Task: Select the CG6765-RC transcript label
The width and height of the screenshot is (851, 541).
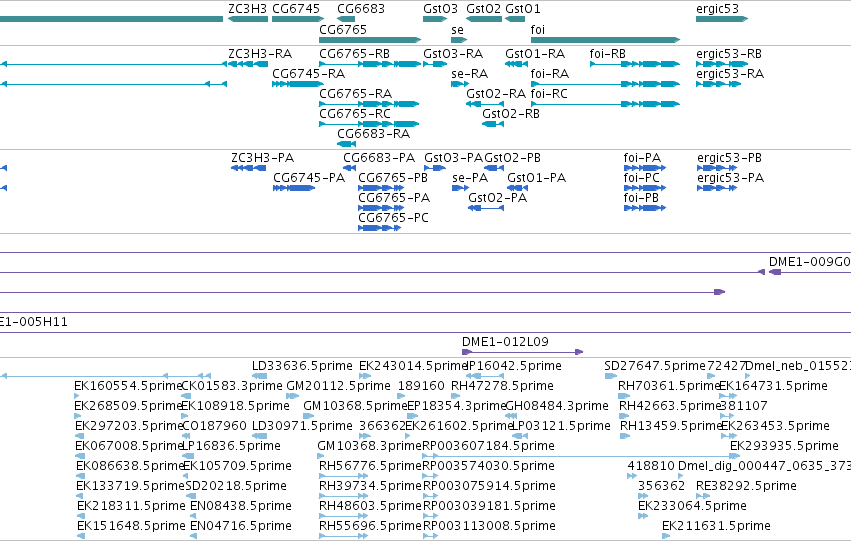Action: tap(355, 114)
